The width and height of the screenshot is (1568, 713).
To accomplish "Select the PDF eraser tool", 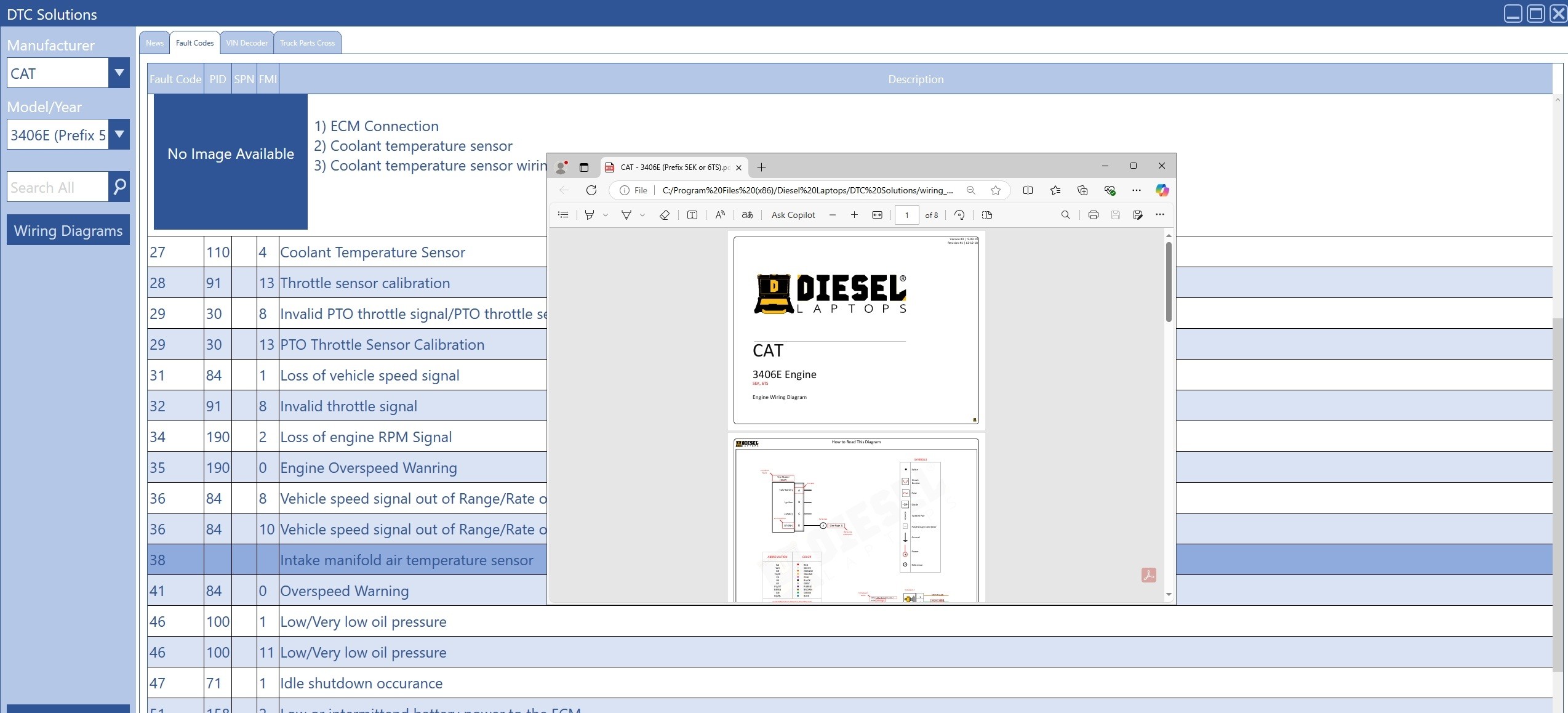I will click(664, 215).
